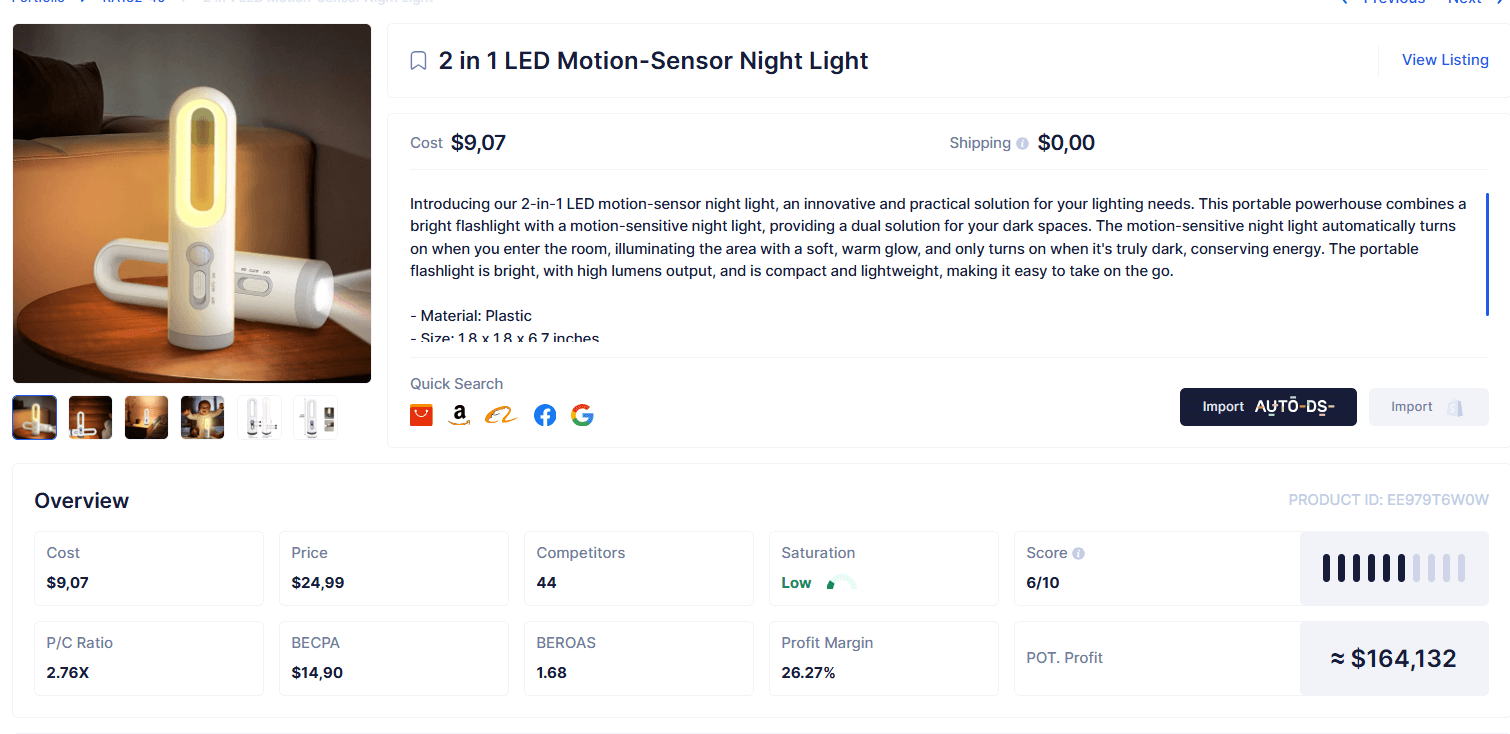1510x734 pixels.
Task: Open the View Listing link
Action: (x=1445, y=60)
